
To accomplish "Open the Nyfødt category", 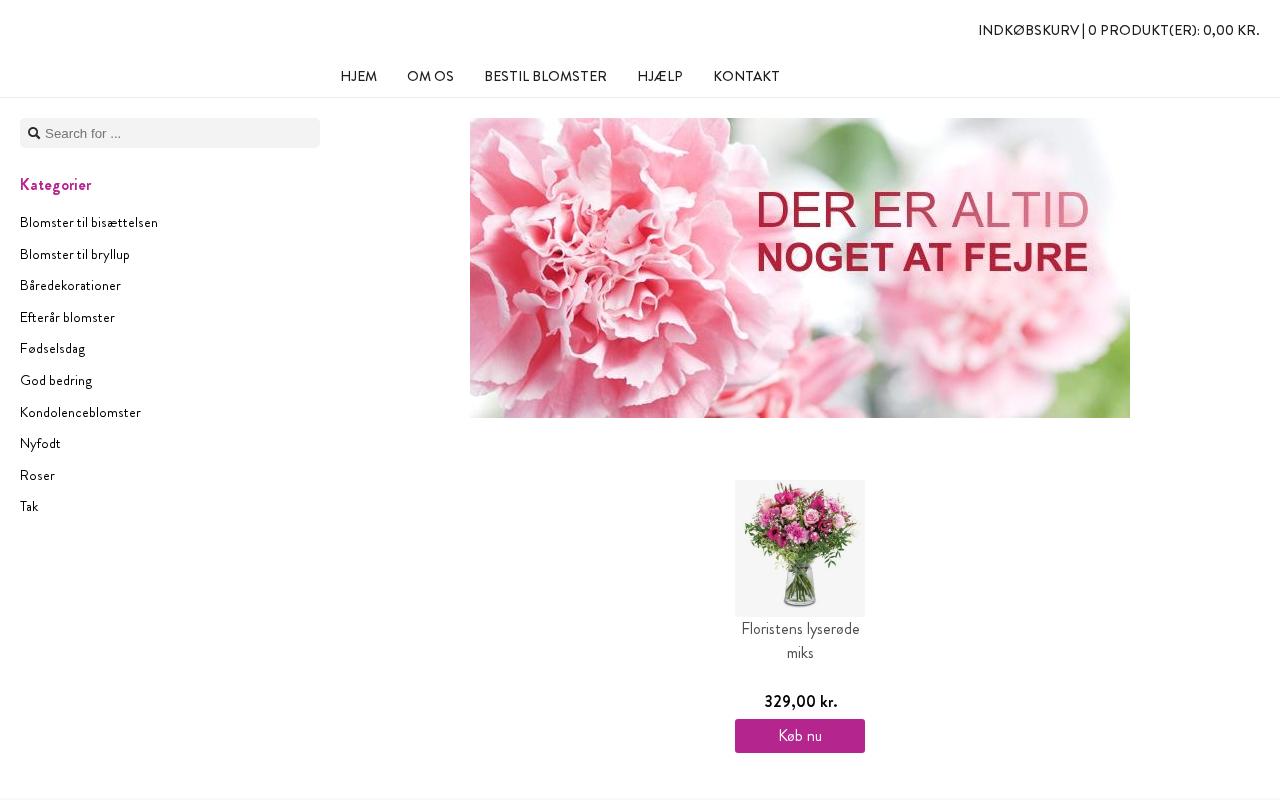I will [40, 443].
